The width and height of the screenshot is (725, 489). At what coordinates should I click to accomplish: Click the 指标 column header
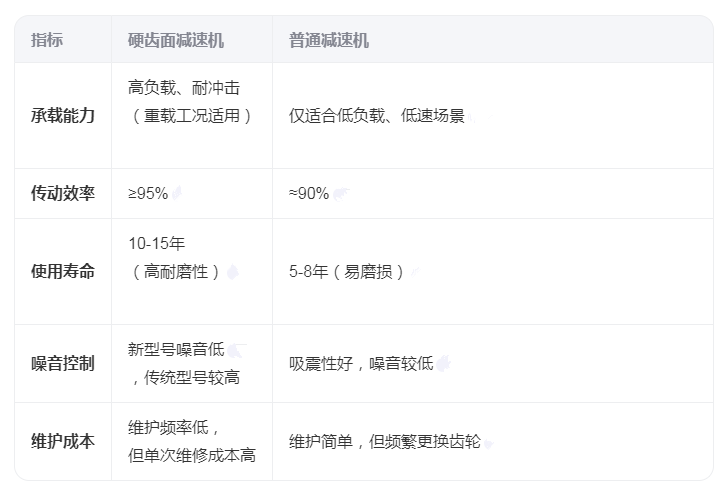tap(47, 40)
